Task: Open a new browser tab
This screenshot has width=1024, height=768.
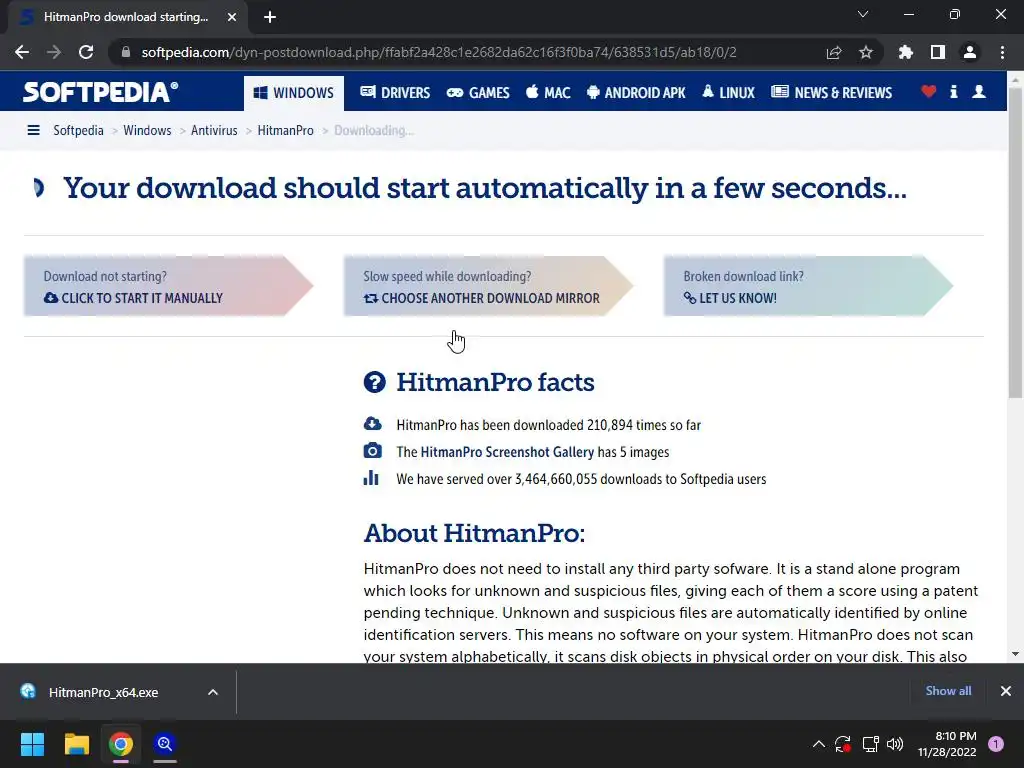Action: (x=270, y=17)
